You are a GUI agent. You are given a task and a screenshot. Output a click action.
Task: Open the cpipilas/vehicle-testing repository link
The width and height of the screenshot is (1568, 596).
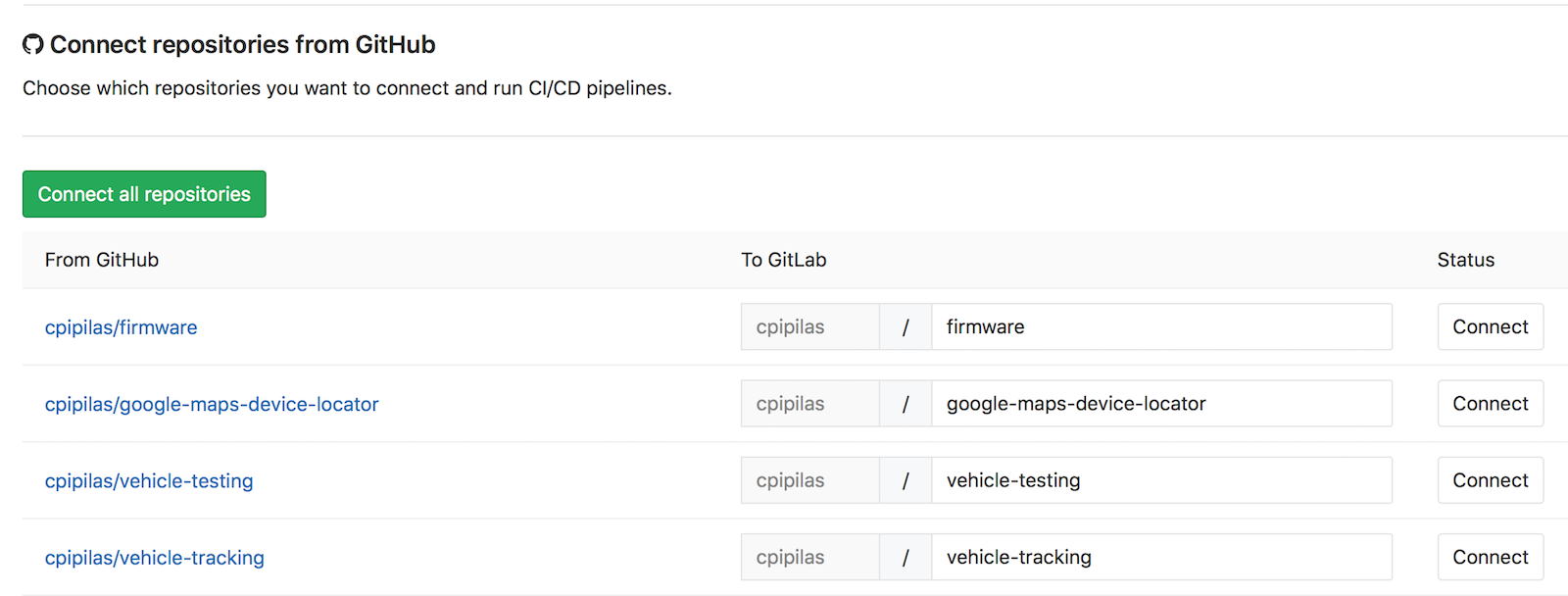pyautogui.click(x=149, y=480)
